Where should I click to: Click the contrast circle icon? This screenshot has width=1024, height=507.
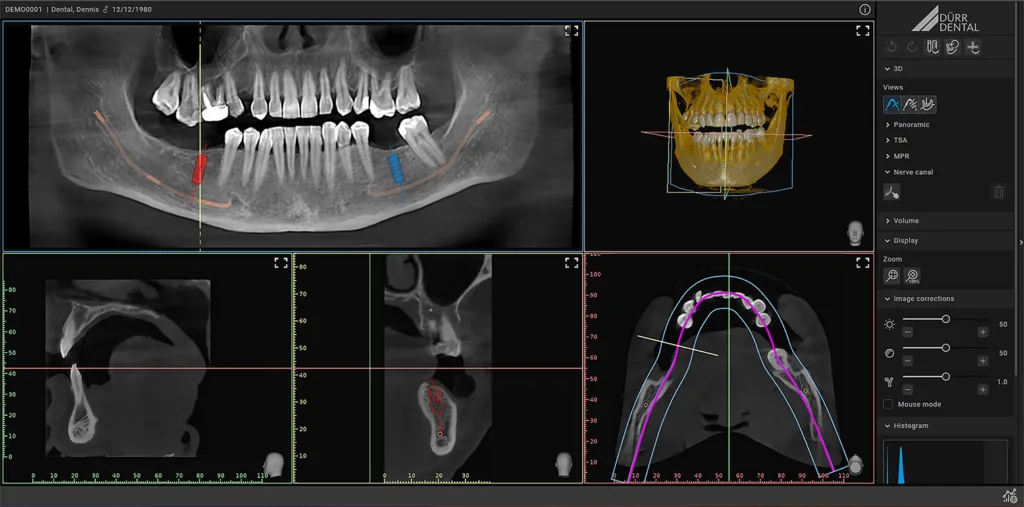[889, 353]
